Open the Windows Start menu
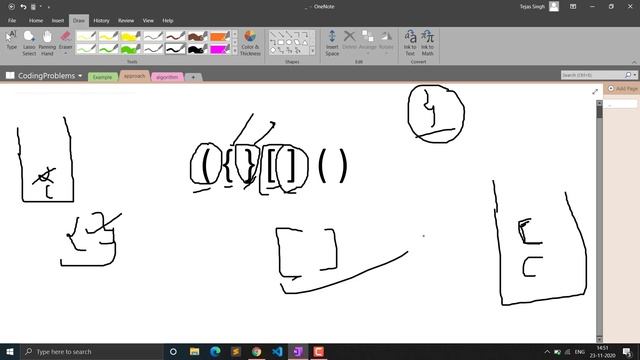Viewport: 640px width, 360px height. tap(10, 351)
